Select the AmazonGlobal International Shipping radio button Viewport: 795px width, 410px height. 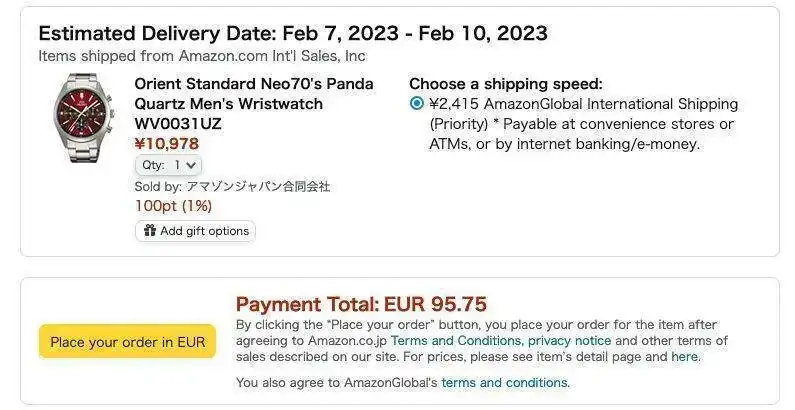pos(416,104)
